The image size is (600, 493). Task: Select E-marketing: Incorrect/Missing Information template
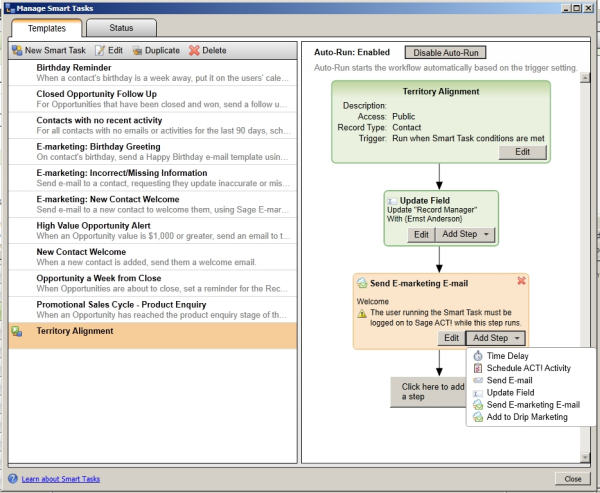click(x=153, y=178)
